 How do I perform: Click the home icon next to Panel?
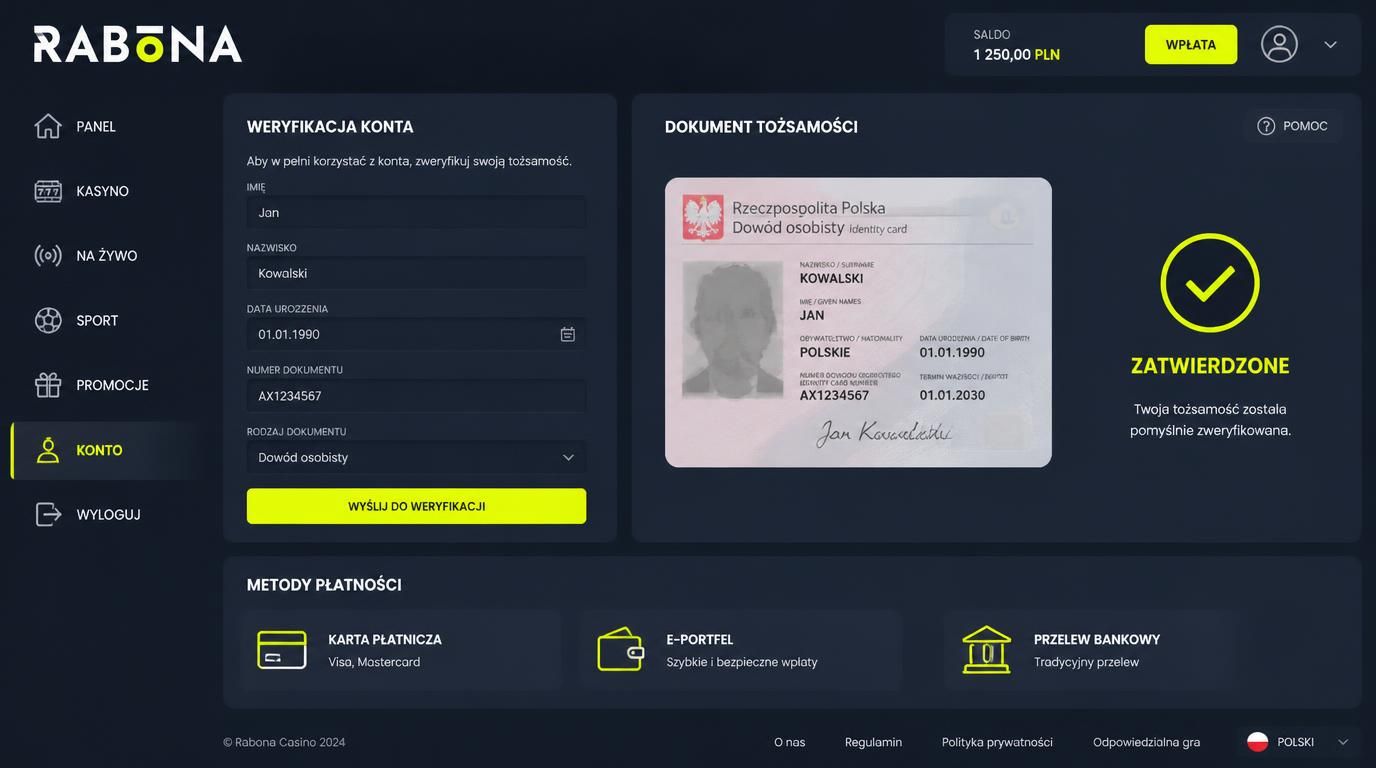[48, 126]
